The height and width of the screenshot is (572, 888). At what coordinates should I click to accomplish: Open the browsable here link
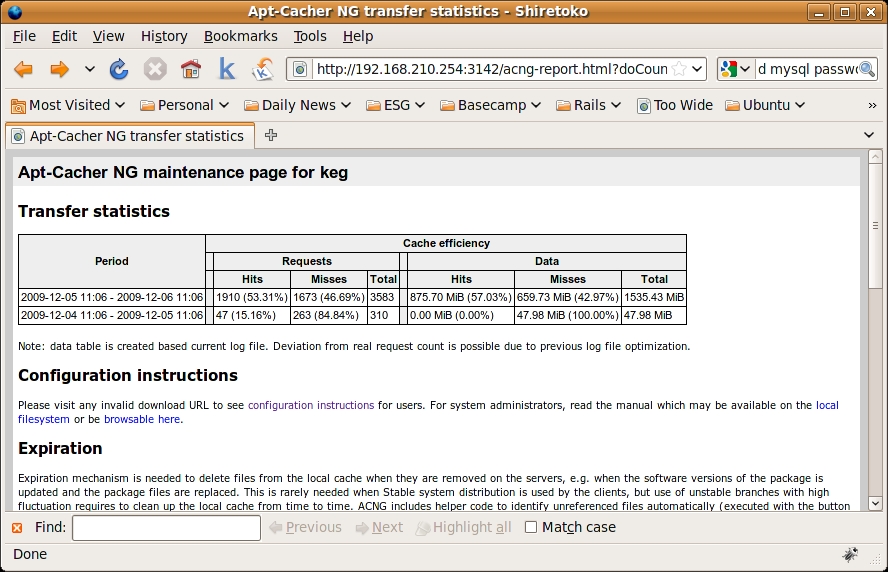pos(142,419)
